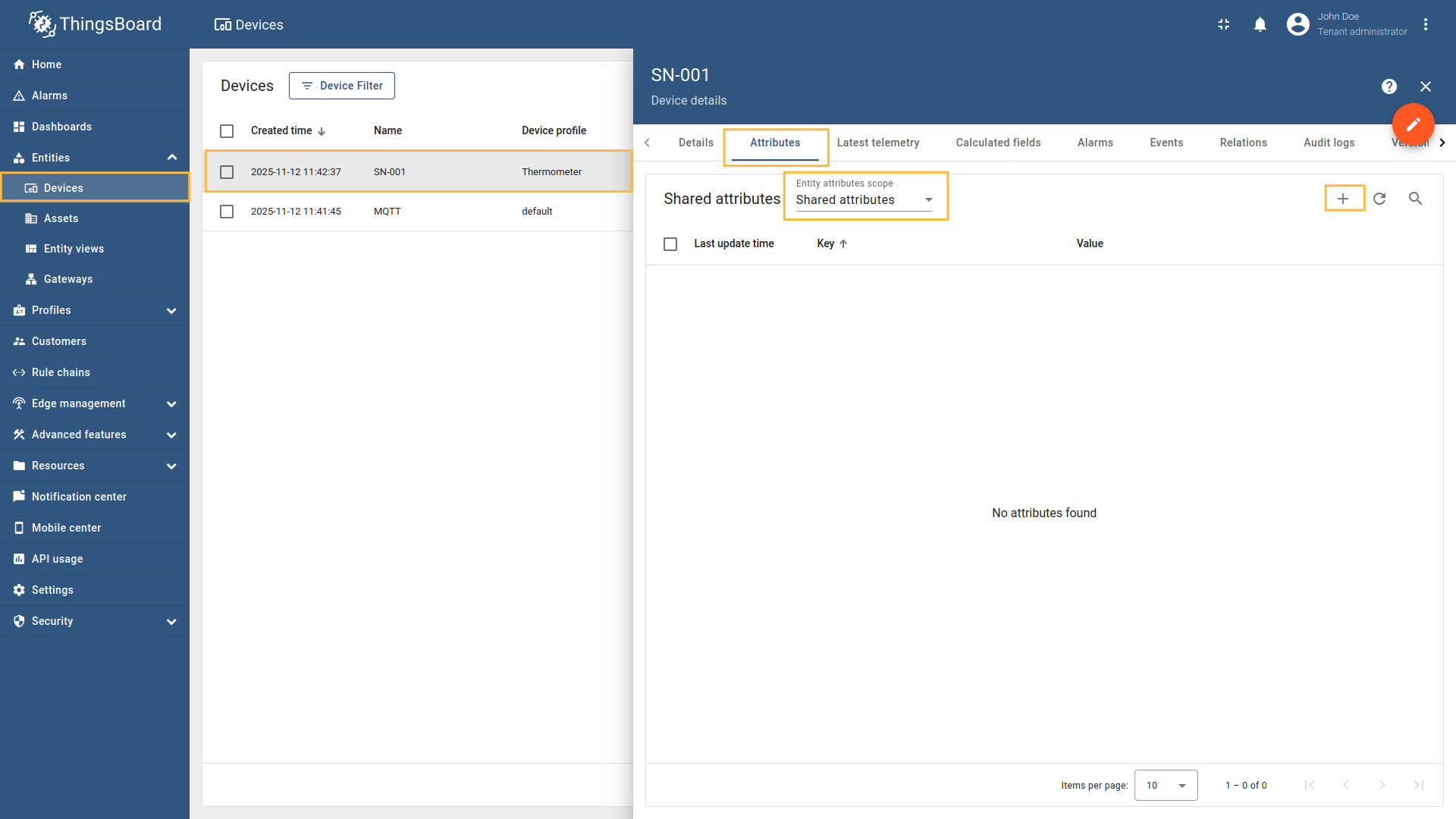Open the Notification center from the sidebar

(x=79, y=496)
